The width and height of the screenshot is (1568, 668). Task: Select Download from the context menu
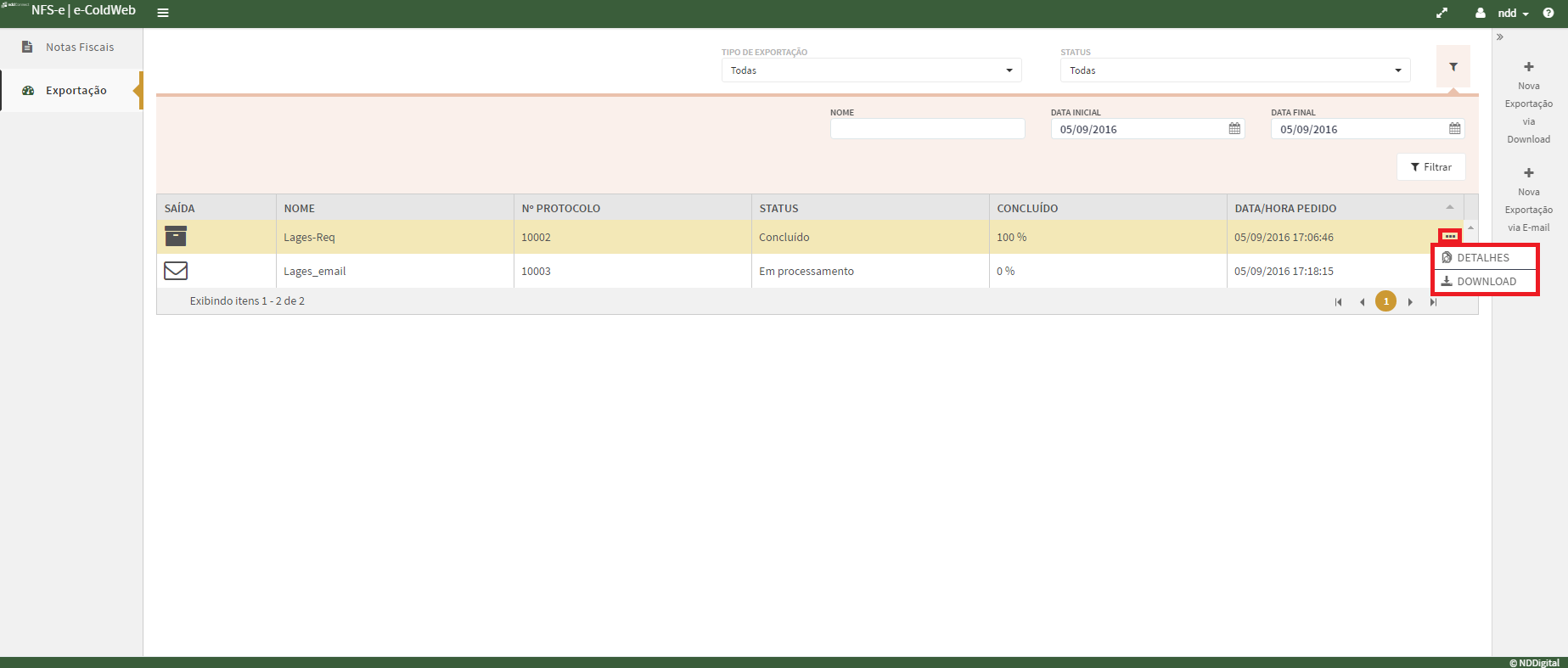pos(1486,281)
